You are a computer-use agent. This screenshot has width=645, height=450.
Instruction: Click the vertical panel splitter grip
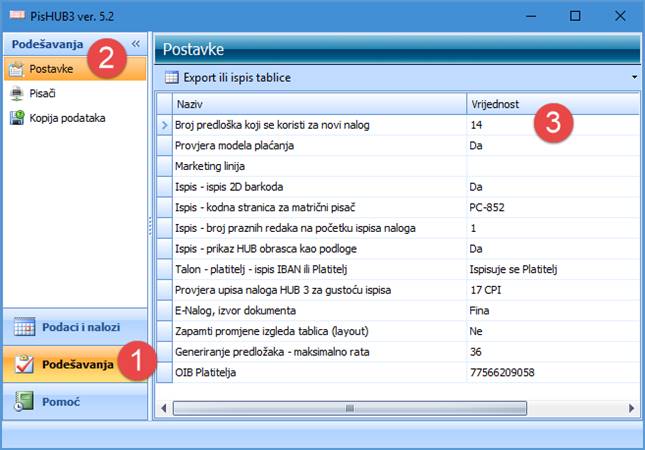[x=150, y=226]
